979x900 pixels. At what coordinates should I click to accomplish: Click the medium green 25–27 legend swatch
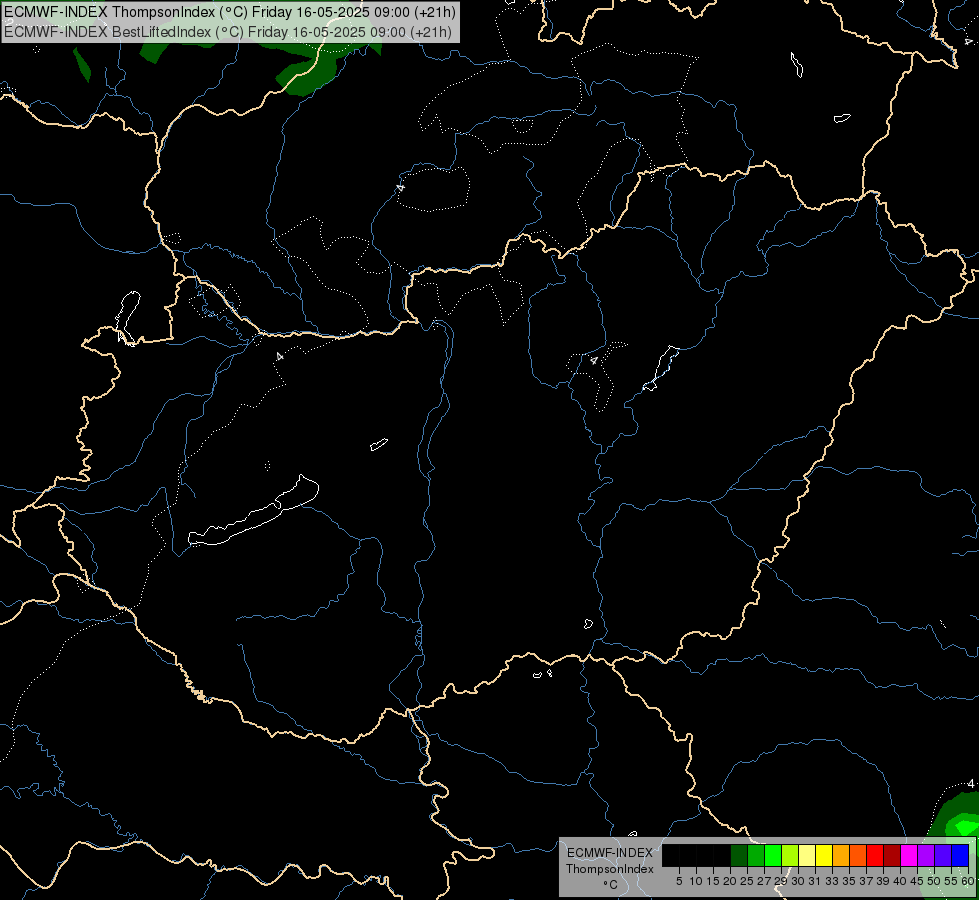(x=756, y=855)
